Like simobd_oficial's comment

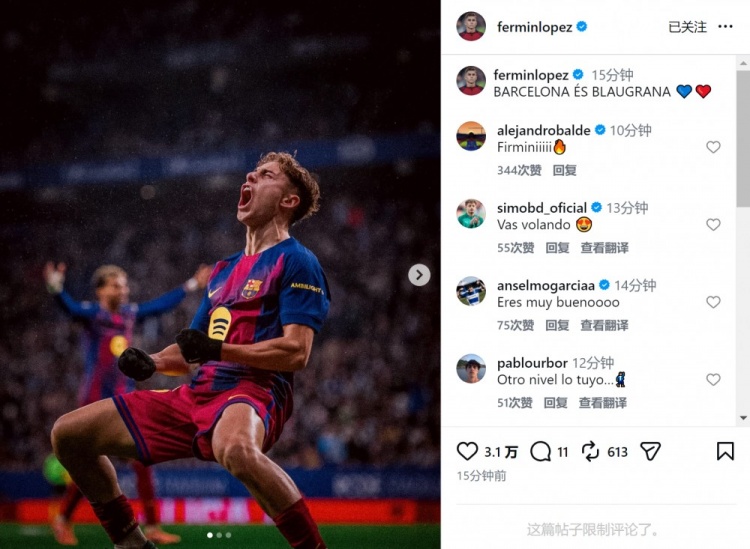713,225
